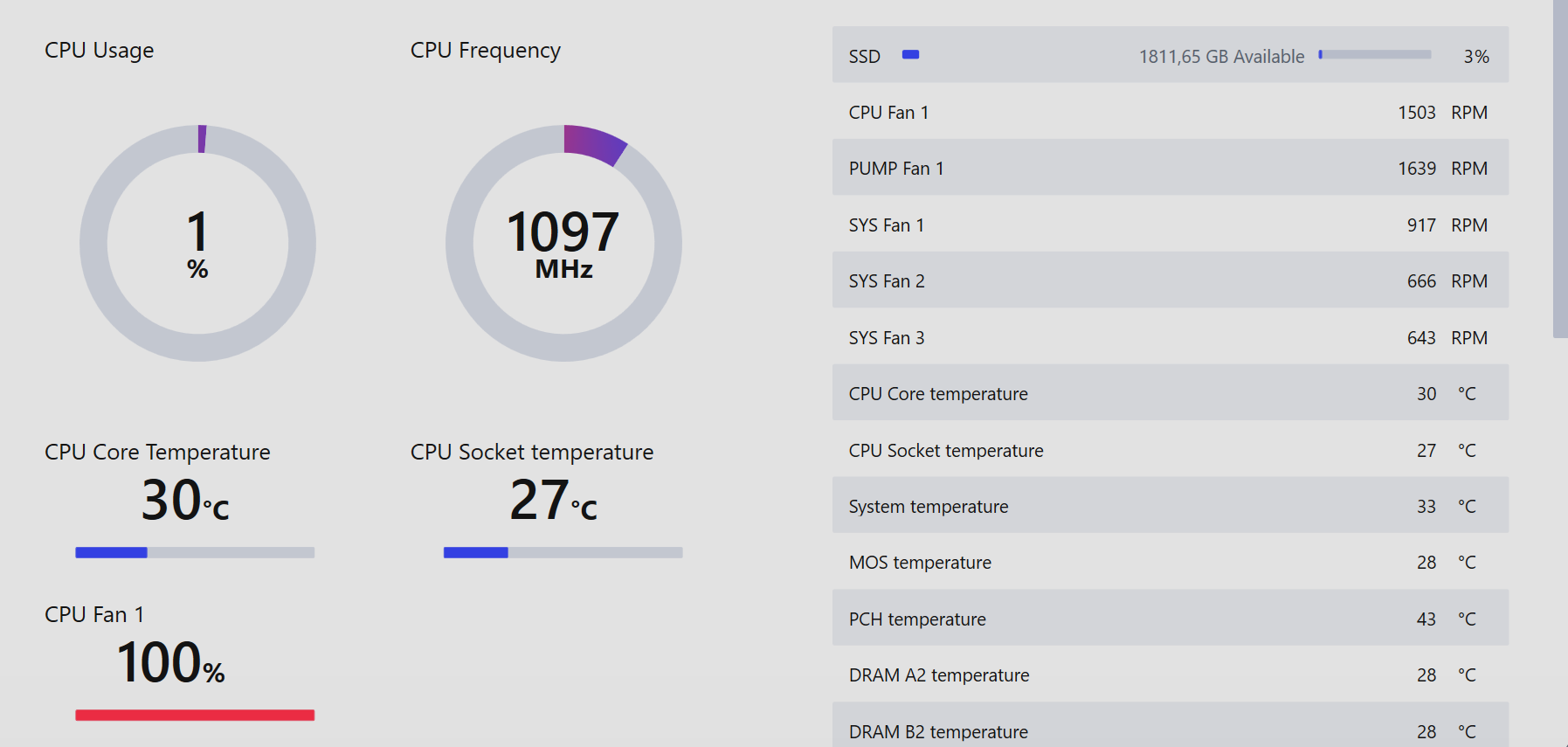The height and width of the screenshot is (747, 1568).
Task: Click the CPU Frequency circular gauge
Action: point(563,243)
